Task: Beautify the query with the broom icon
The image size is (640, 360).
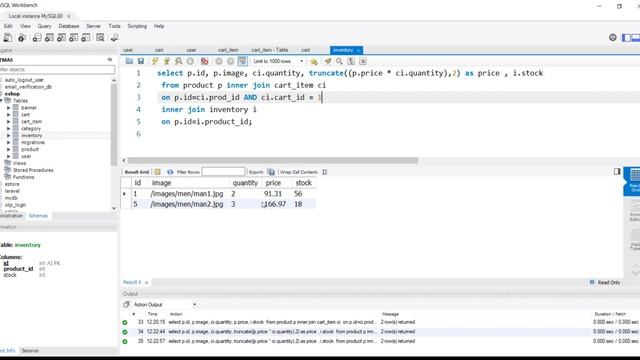Action: click(x=328, y=61)
